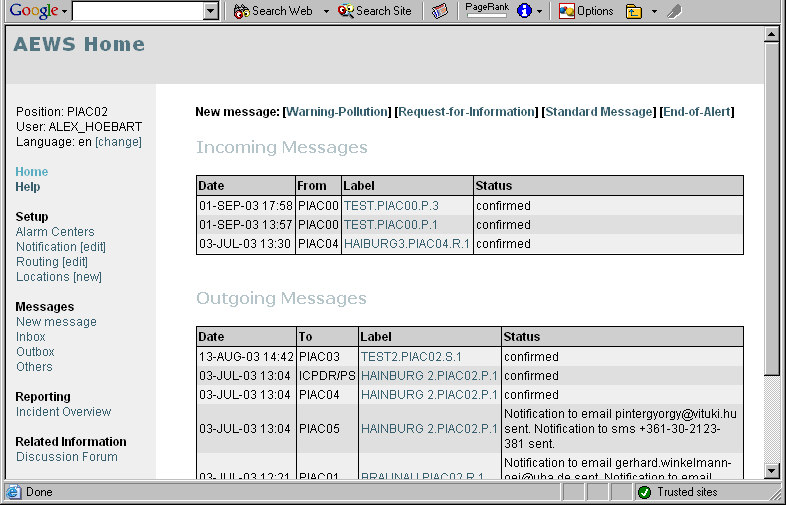Open Google toolbar Options

tap(586, 11)
